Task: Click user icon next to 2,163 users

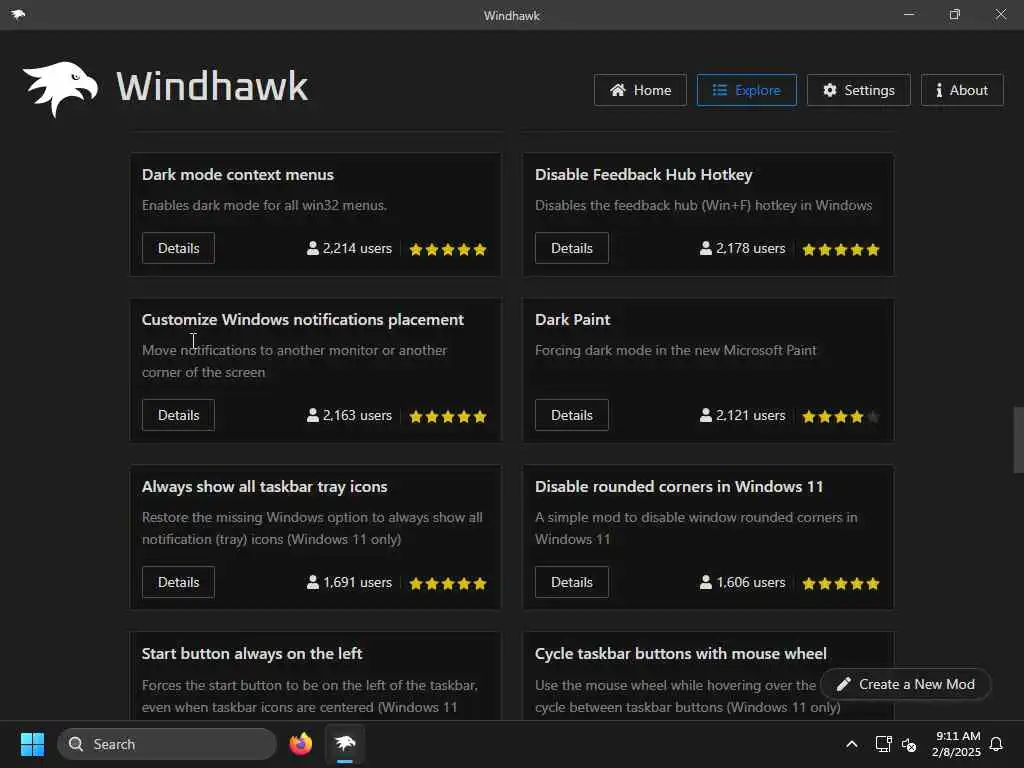Action: pos(313,415)
